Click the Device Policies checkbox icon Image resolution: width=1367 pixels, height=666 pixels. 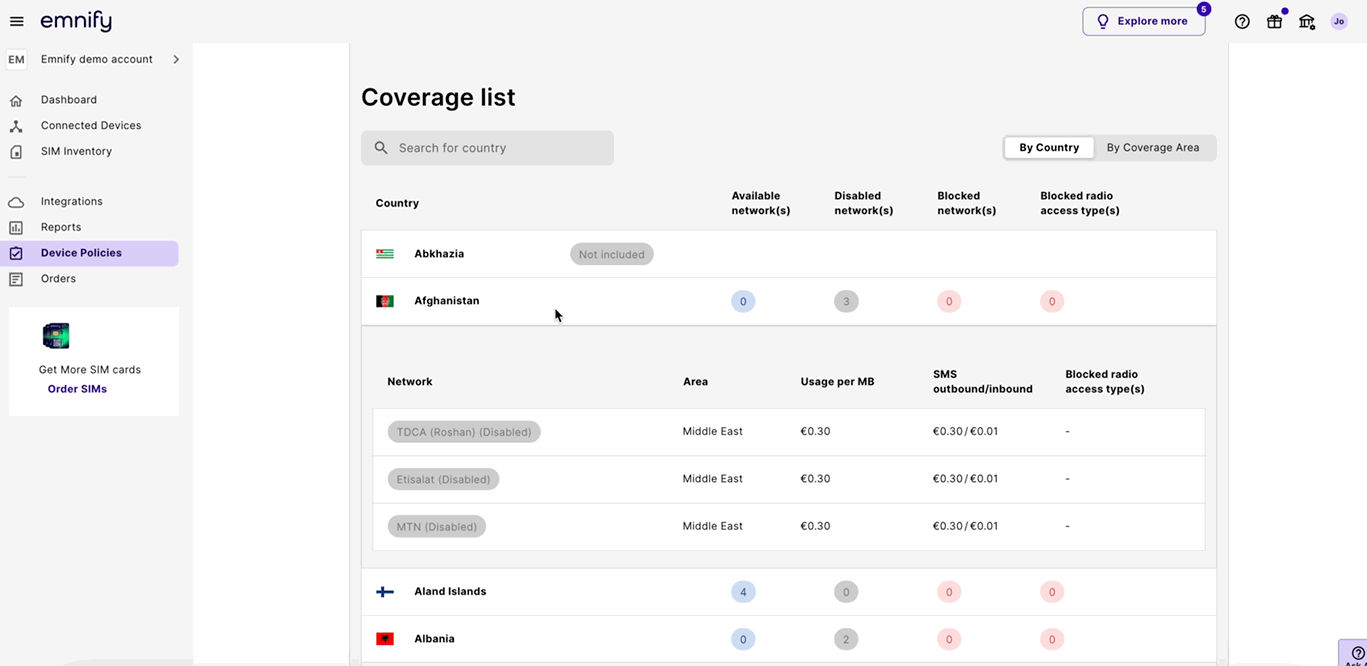point(16,254)
